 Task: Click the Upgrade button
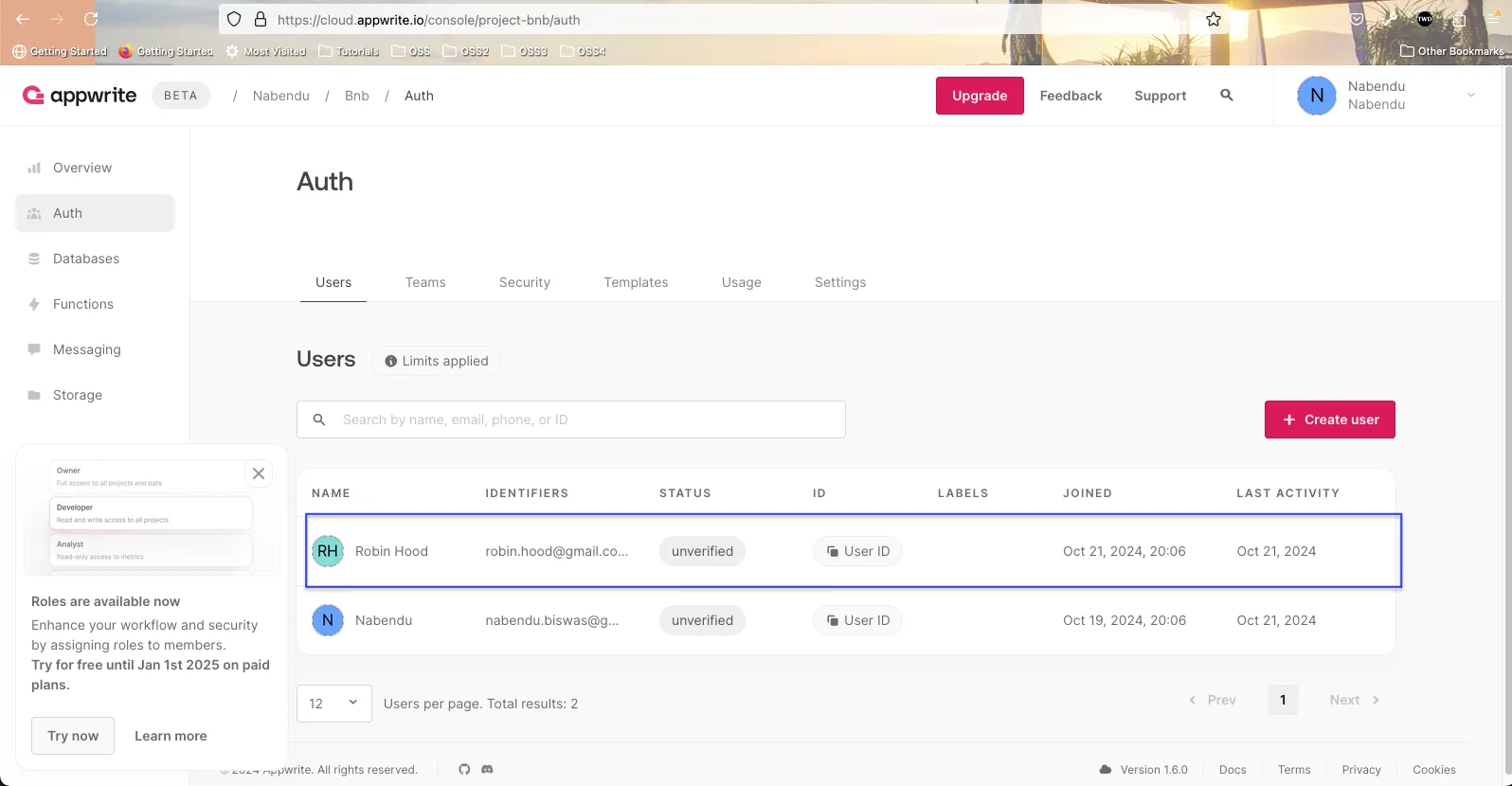click(x=980, y=96)
